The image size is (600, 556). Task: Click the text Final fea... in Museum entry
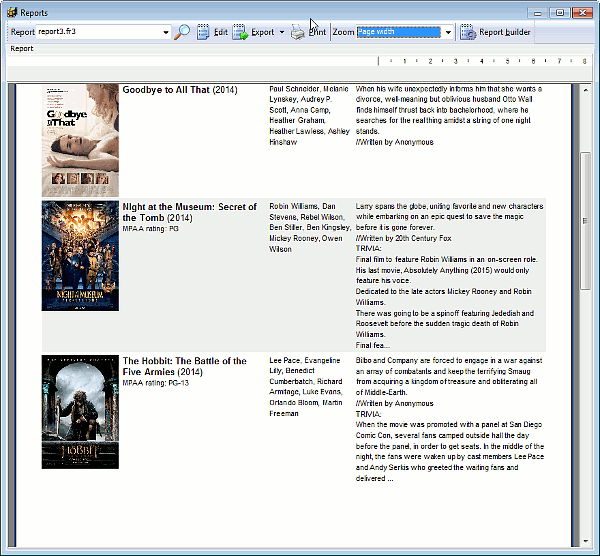tap(373, 346)
